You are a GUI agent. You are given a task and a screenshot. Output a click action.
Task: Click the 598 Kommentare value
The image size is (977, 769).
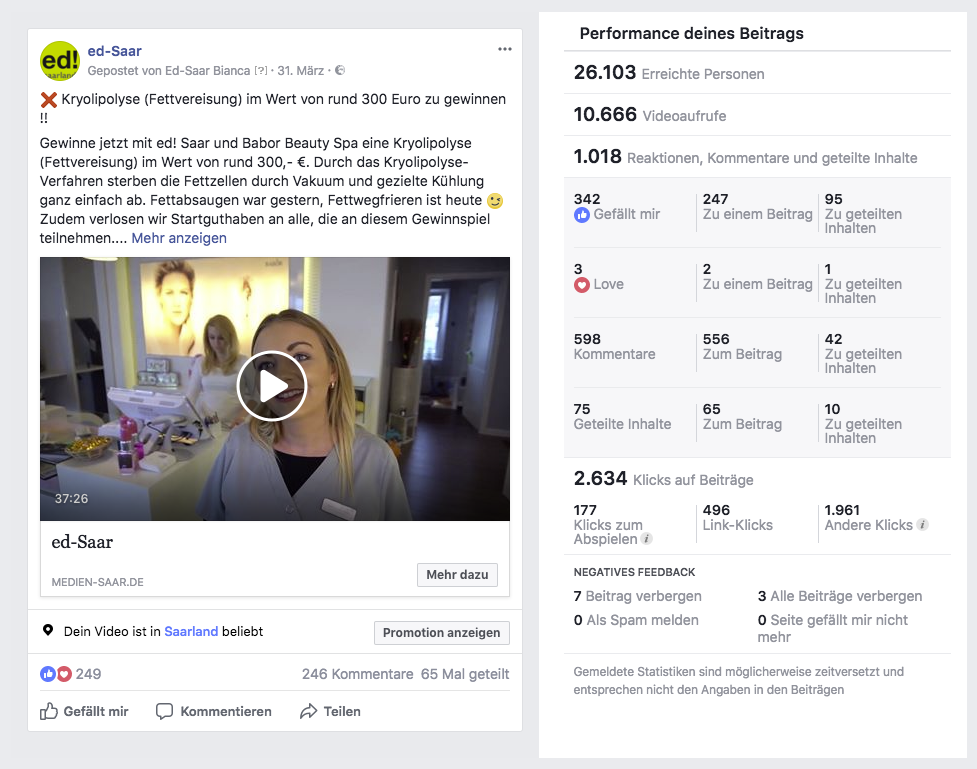[614, 346]
